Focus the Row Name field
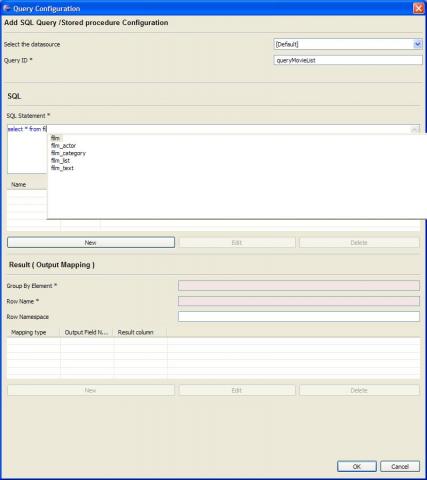Image resolution: width=427 pixels, height=480 pixels. click(299, 301)
